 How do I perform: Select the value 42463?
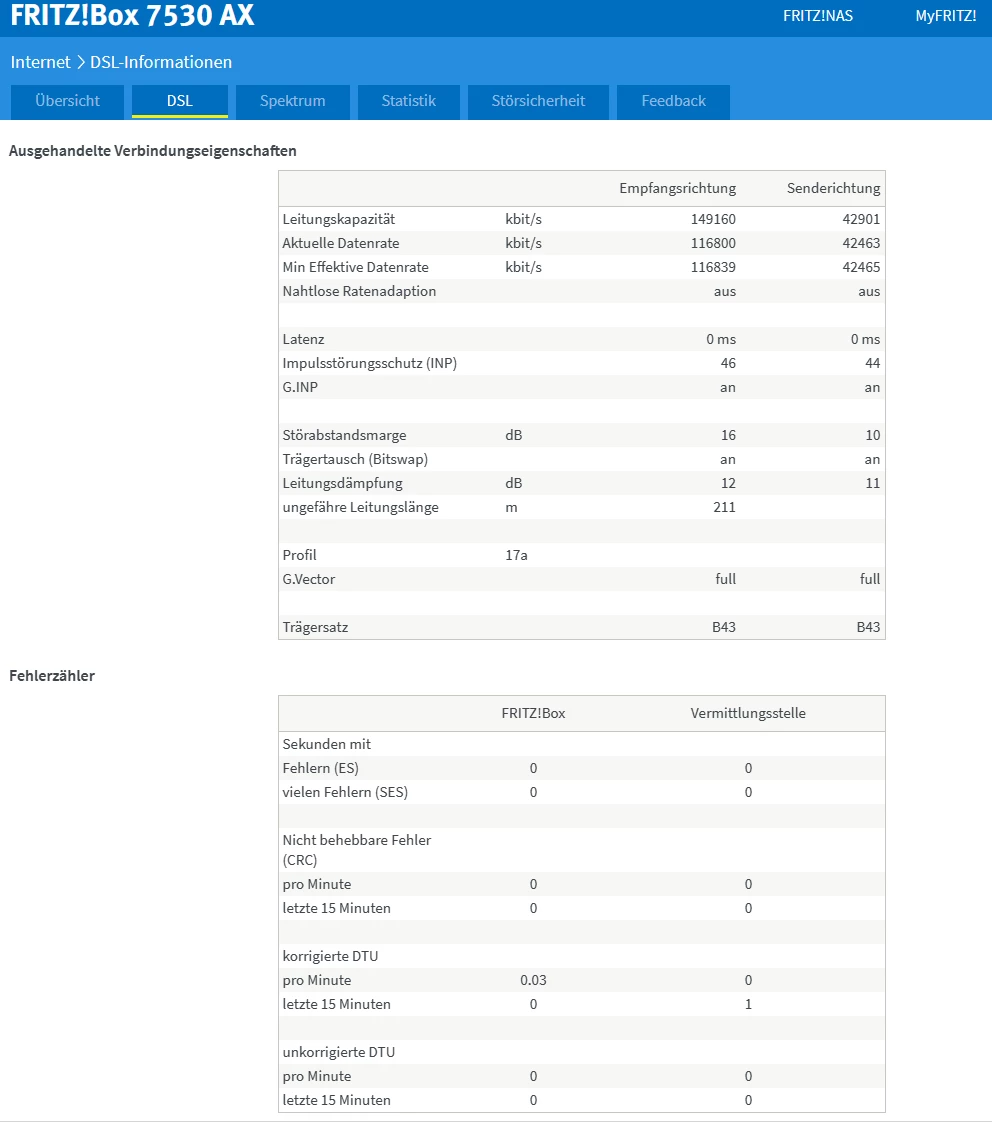coord(861,243)
